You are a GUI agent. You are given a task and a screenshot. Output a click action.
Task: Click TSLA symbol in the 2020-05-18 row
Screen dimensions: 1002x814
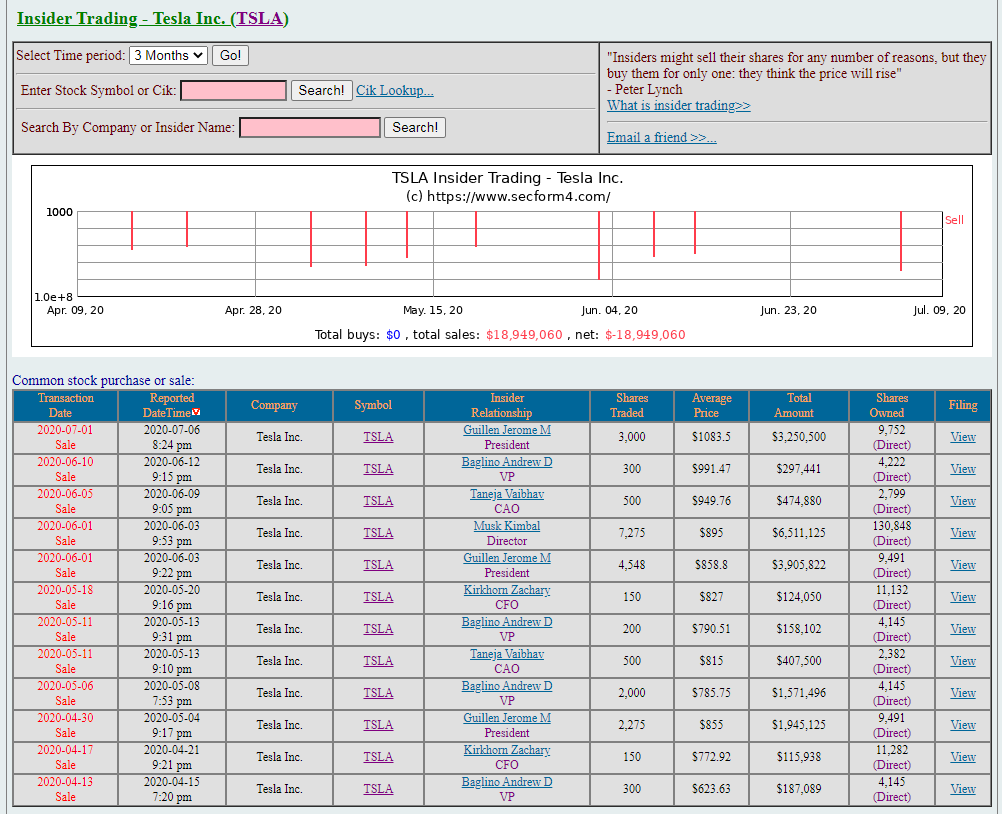coord(378,597)
